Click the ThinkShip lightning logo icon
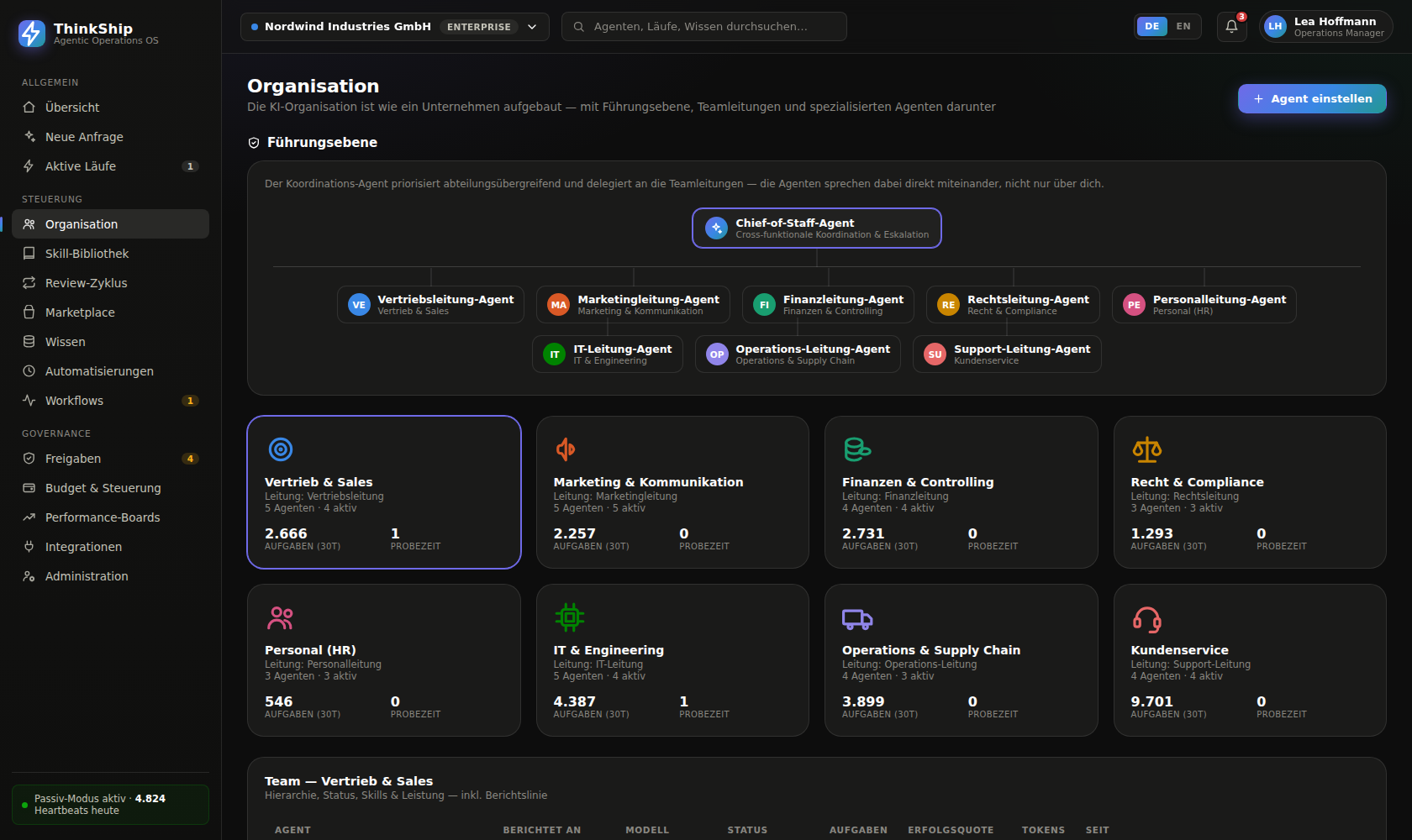This screenshot has width=1412, height=840. (x=32, y=34)
